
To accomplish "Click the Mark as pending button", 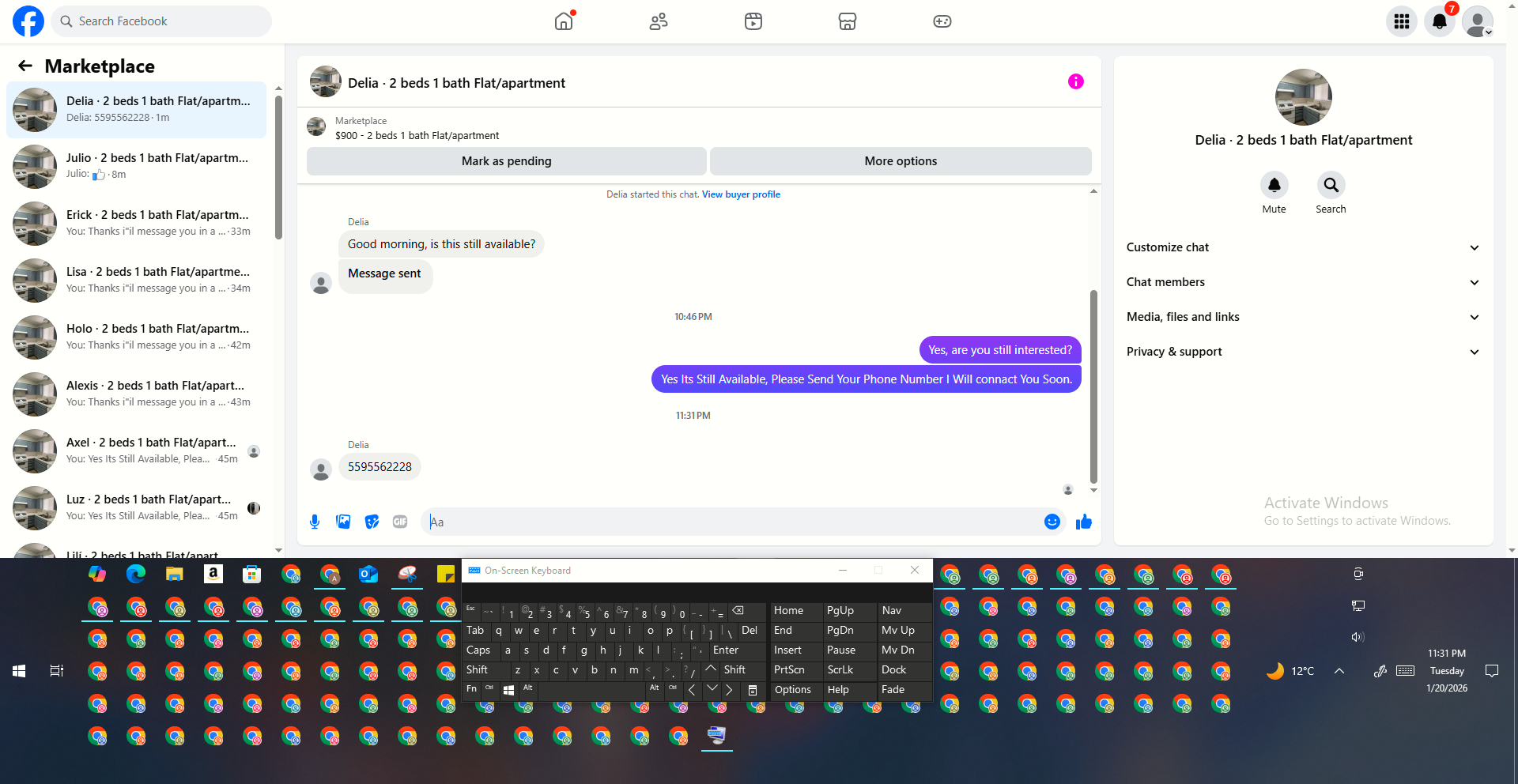I will pos(507,161).
